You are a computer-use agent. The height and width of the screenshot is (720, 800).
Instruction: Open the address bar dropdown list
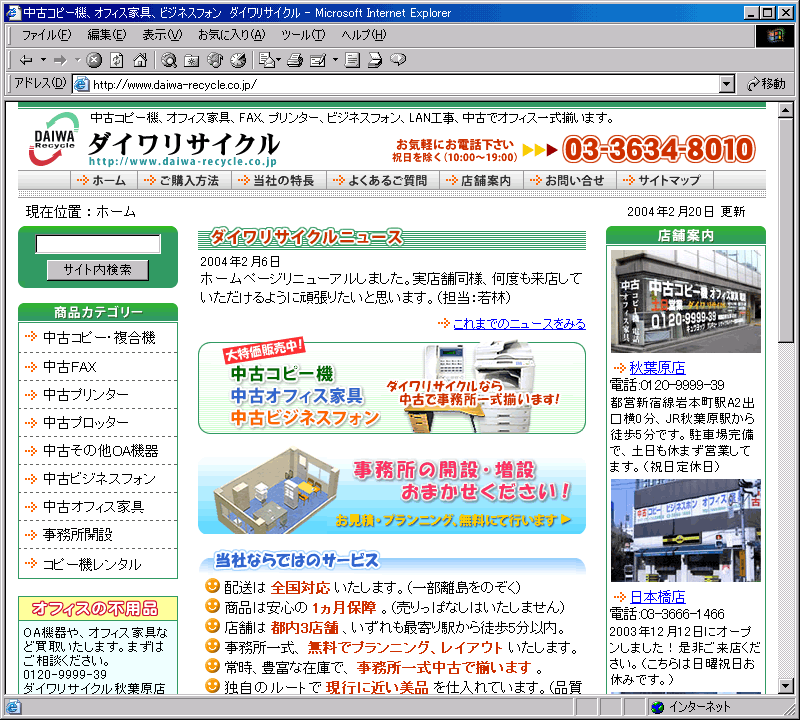point(727,84)
